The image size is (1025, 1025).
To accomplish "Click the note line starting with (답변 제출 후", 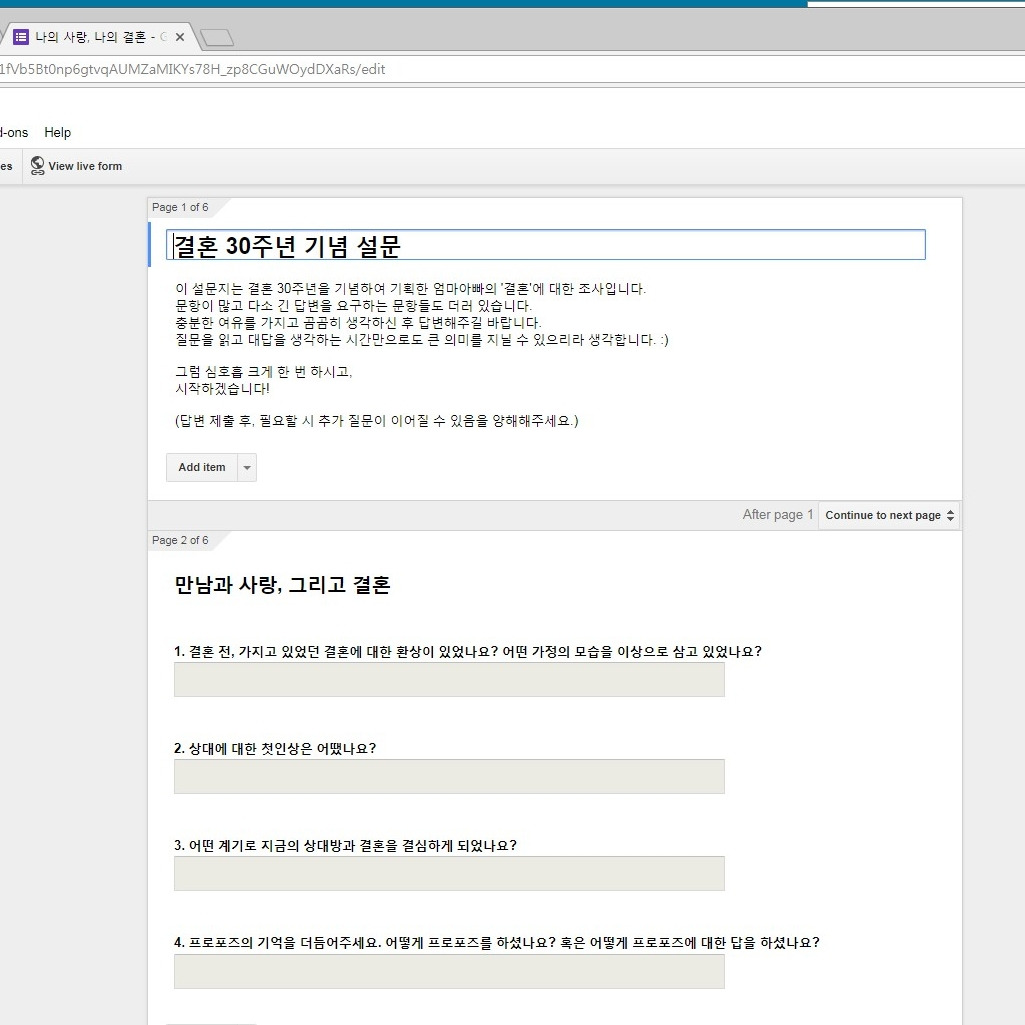I will [377, 421].
